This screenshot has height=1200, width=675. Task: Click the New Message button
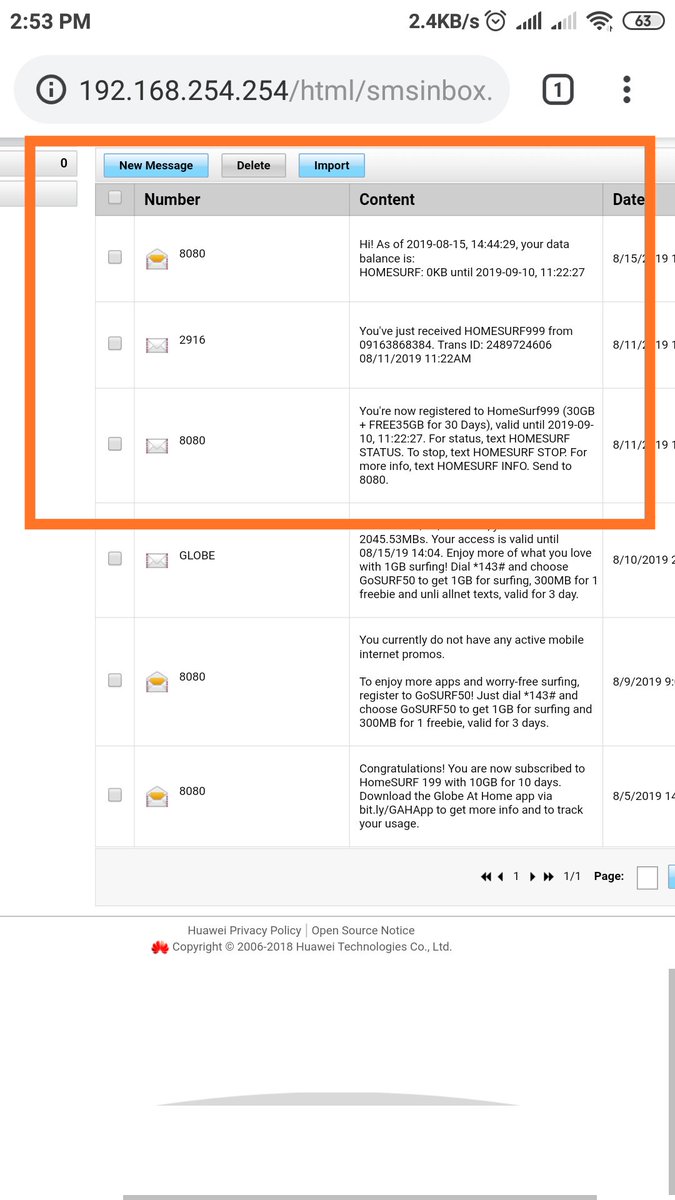point(156,165)
